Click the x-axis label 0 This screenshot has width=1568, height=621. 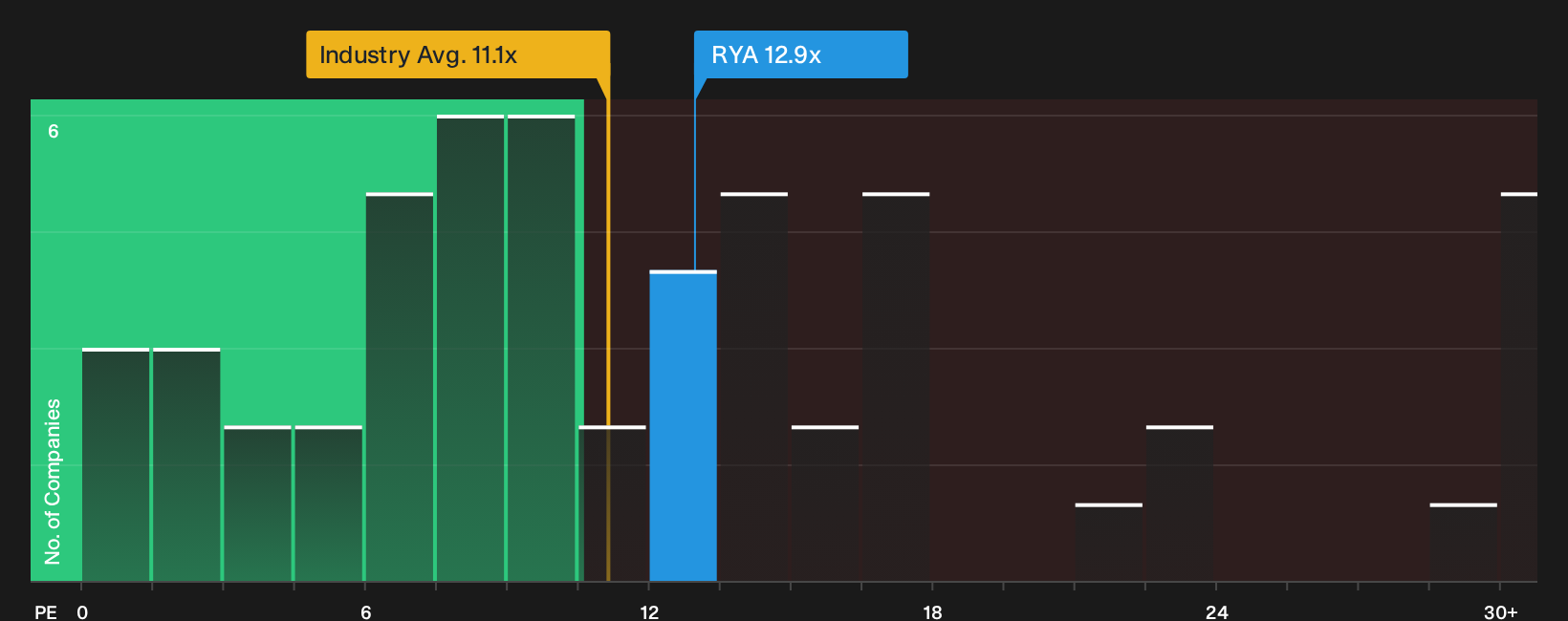click(x=82, y=612)
